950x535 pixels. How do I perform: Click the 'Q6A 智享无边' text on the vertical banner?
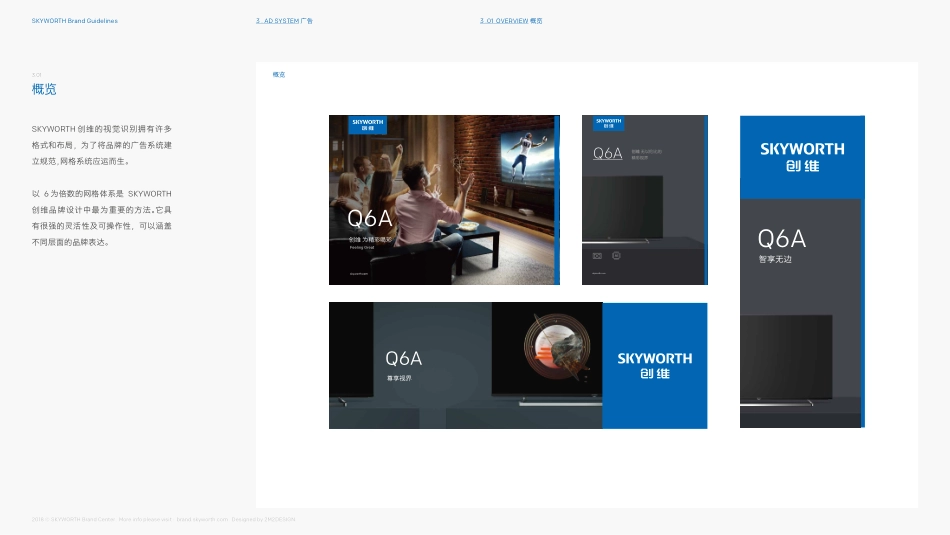coord(781,245)
